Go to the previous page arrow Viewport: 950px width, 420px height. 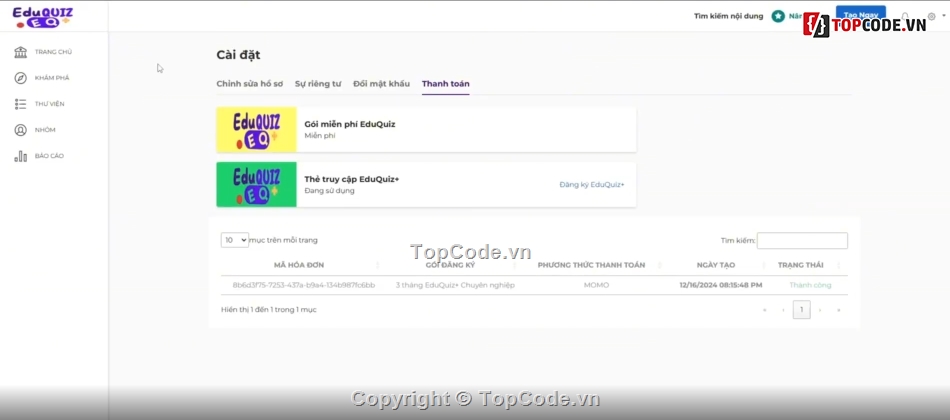point(783,310)
